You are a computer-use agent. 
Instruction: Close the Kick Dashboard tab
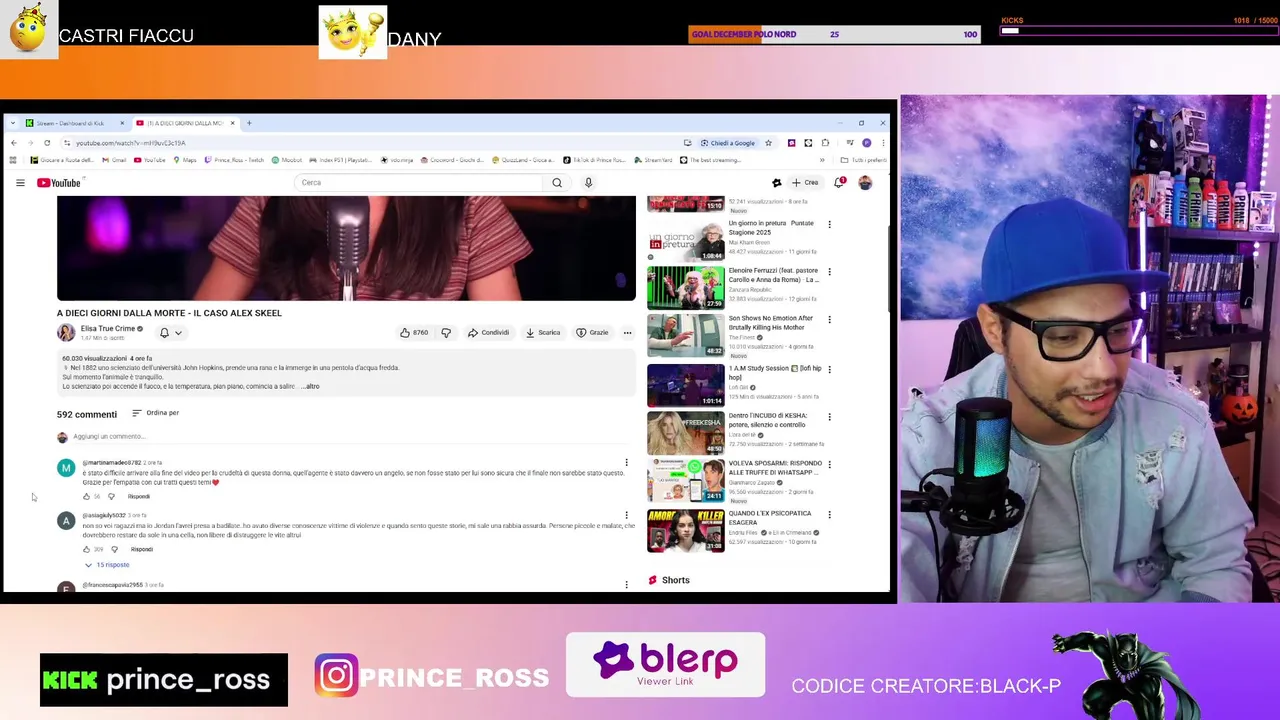click(x=122, y=123)
